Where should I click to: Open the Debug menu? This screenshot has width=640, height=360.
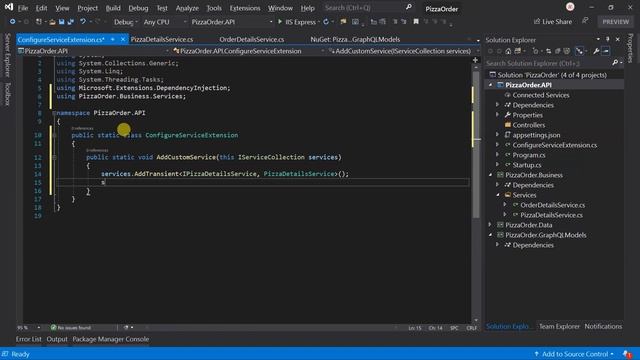(x=138, y=8)
